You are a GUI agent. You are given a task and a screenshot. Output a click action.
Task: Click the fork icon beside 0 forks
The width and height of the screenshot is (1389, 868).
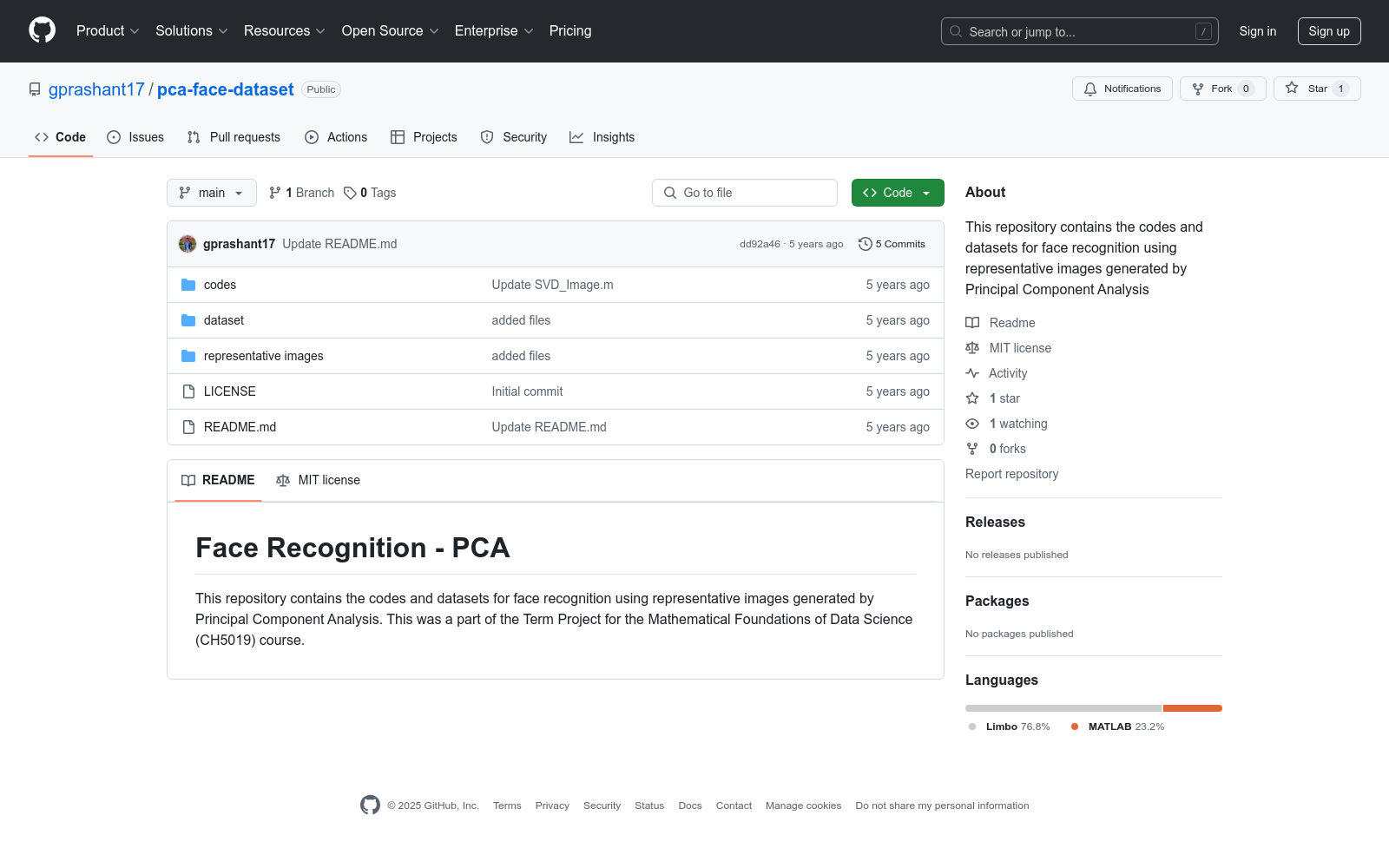972,449
